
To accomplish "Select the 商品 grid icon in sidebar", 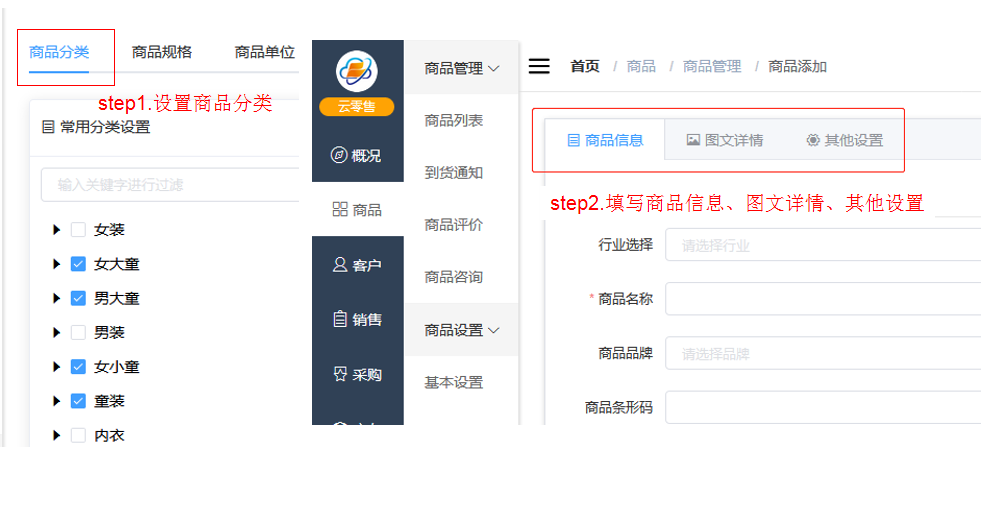I will point(340,209).
